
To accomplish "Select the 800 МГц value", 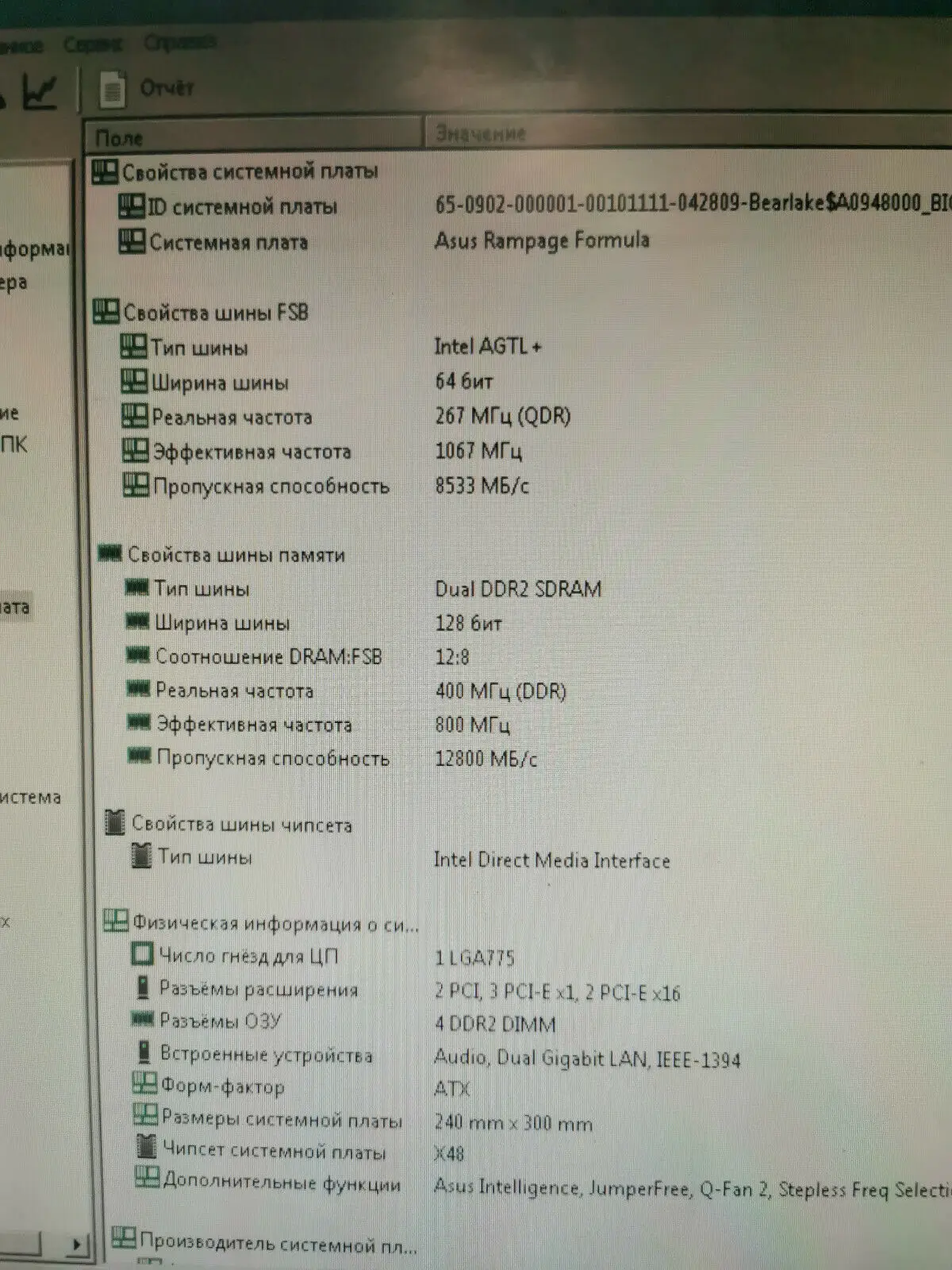I will tap(472, 725).
